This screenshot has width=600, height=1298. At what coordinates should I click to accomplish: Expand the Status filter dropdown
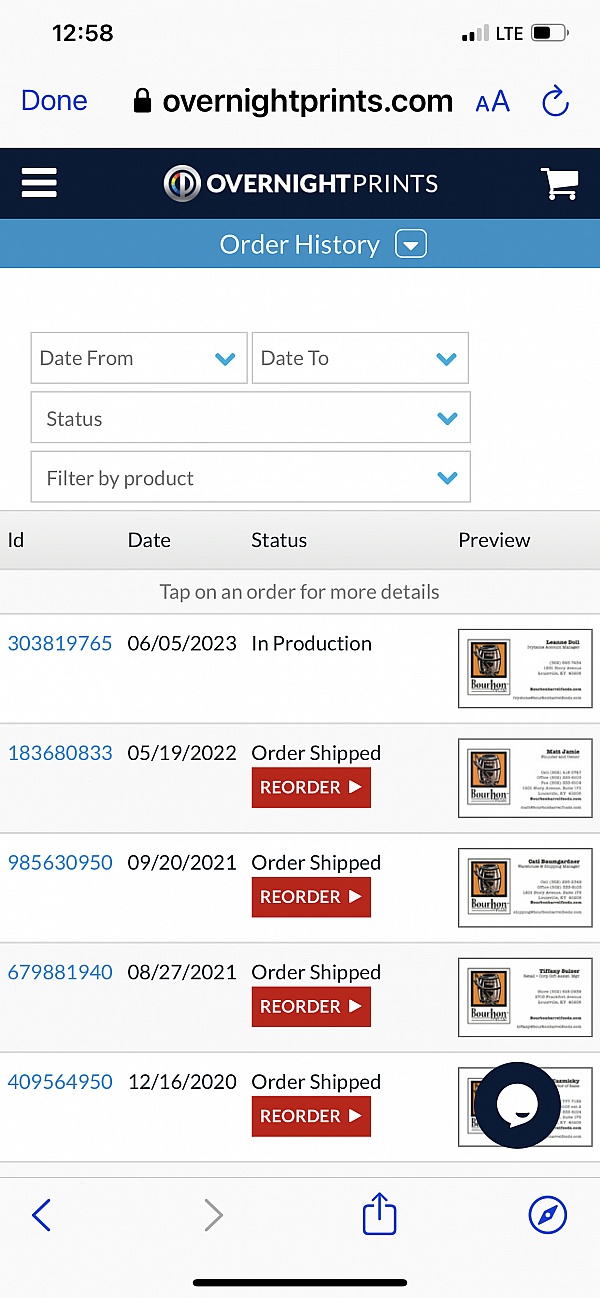click(250, 419)
